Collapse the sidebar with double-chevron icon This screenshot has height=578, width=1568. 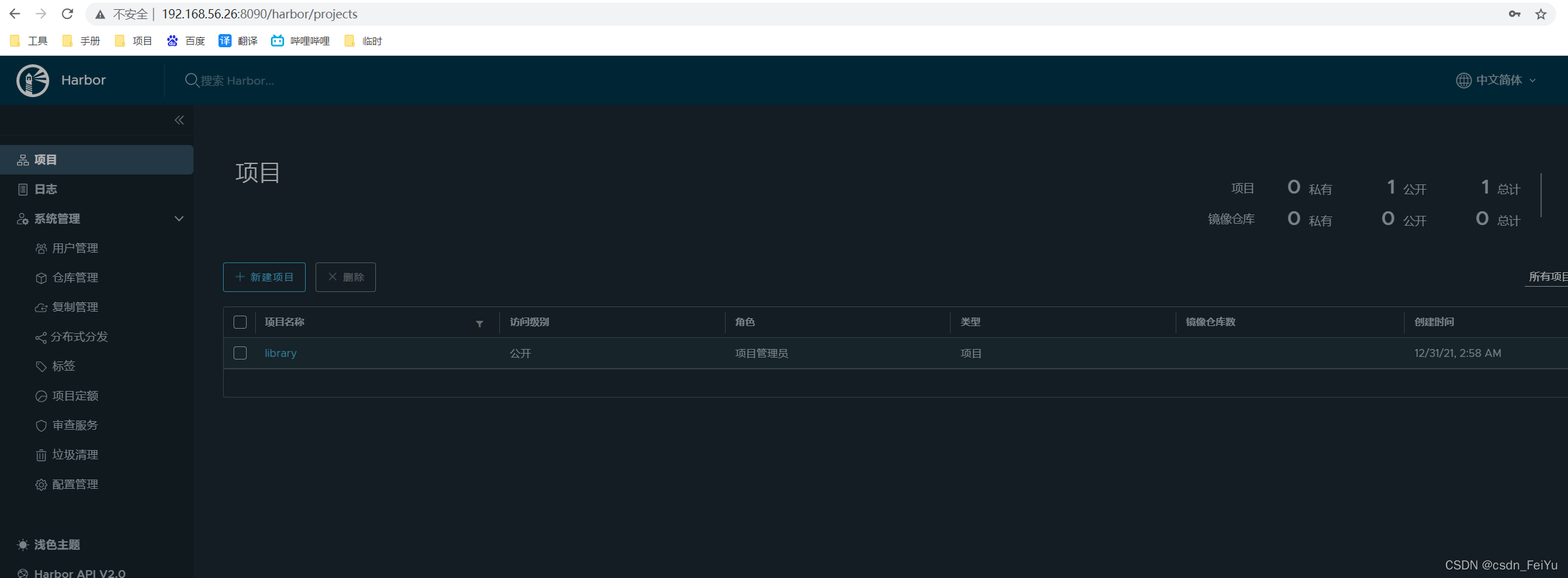click(179, 120)
